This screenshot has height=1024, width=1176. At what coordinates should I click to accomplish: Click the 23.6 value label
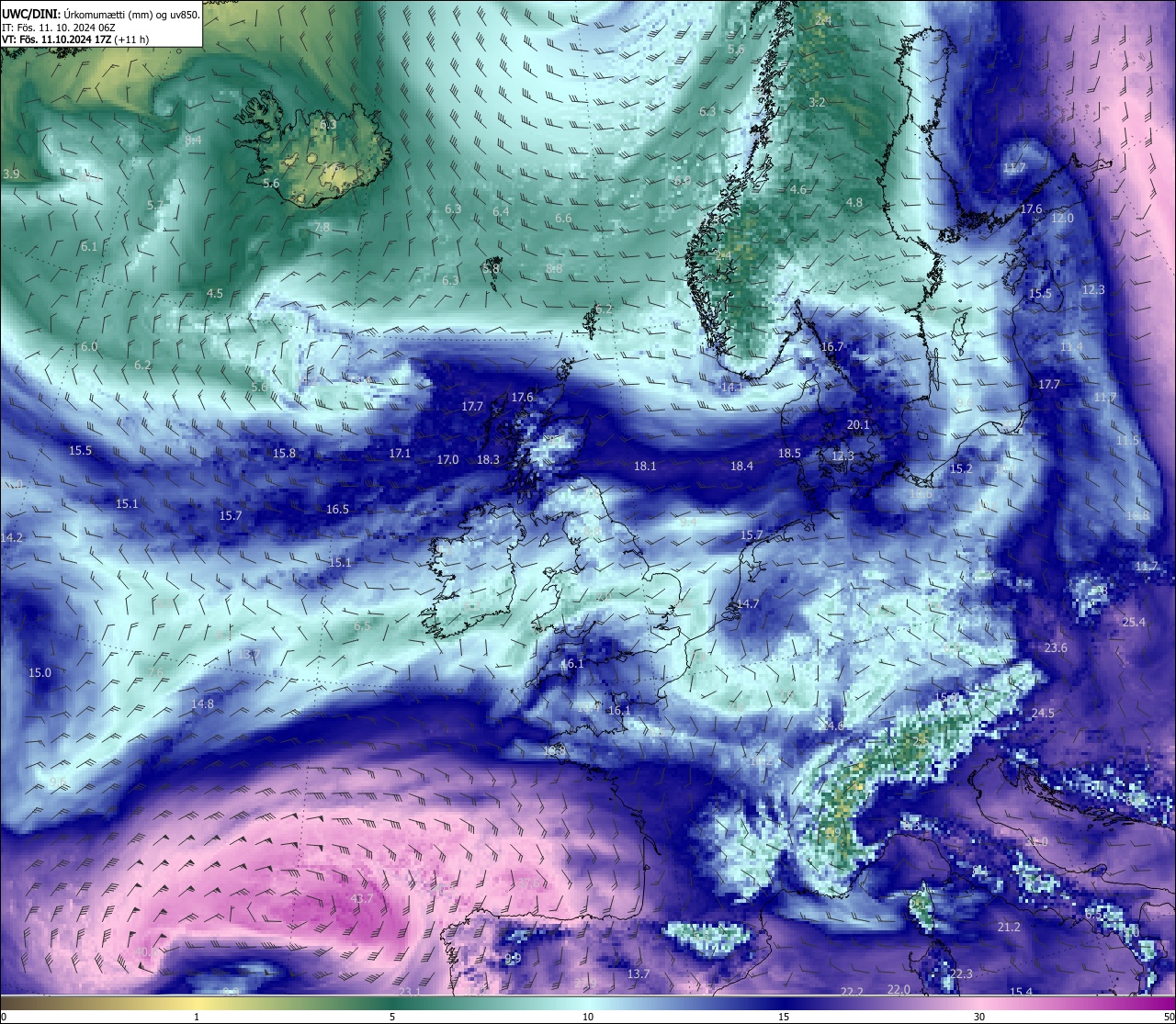tap(1056, 647)
